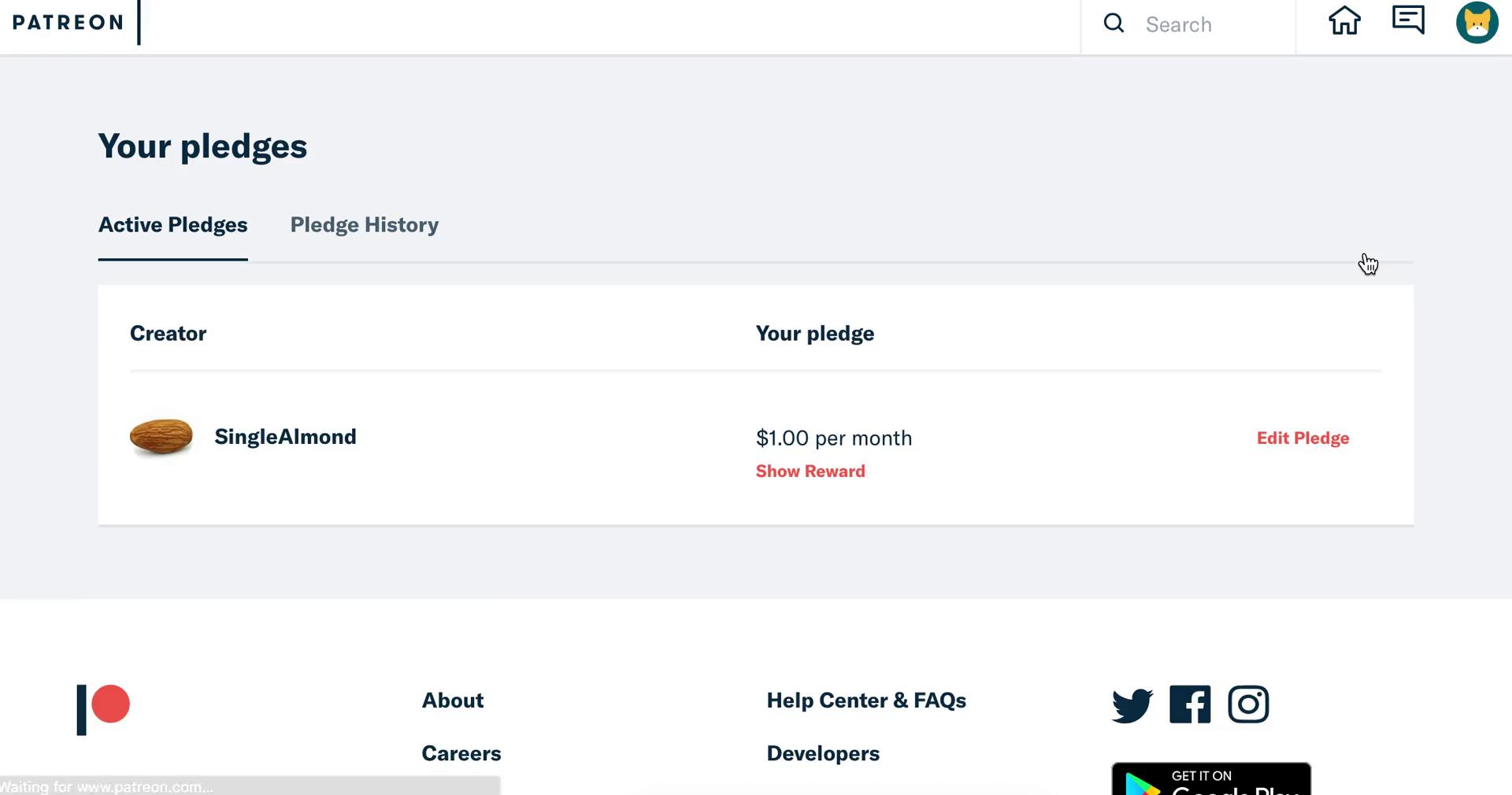The width and height of the screenshot is (1512, 795).
Task: Focus the Search input field
Action: pos(1213,24)
